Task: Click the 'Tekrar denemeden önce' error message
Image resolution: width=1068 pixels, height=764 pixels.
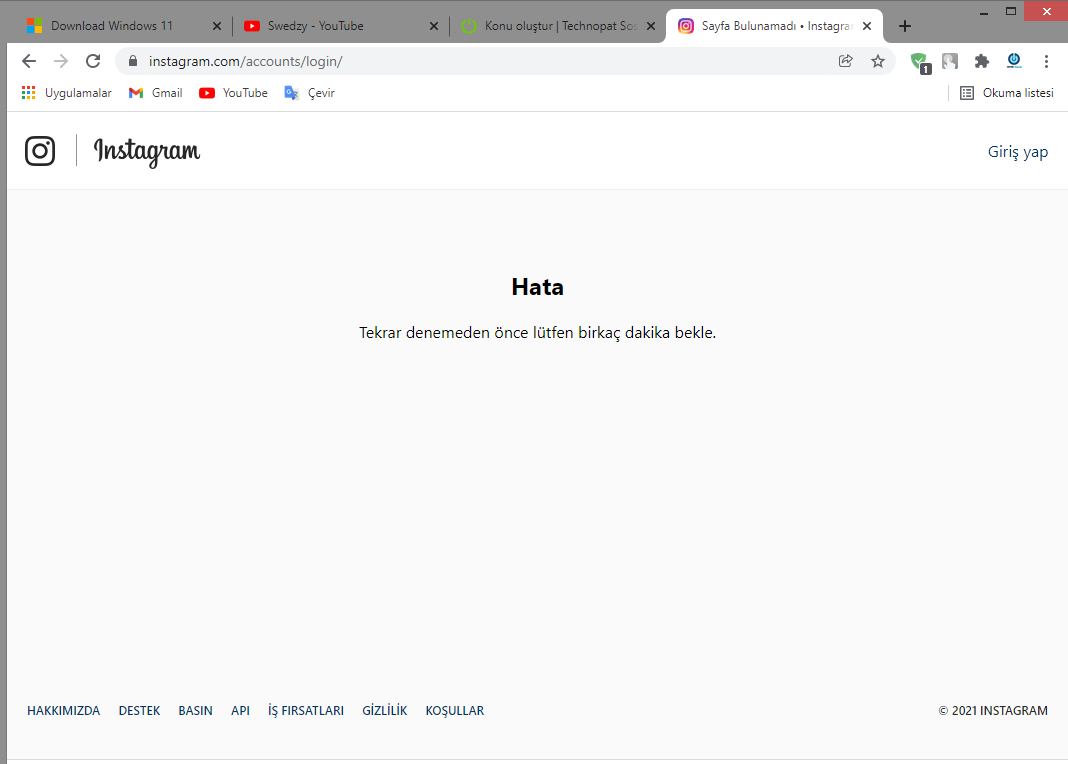Action: 537,332
